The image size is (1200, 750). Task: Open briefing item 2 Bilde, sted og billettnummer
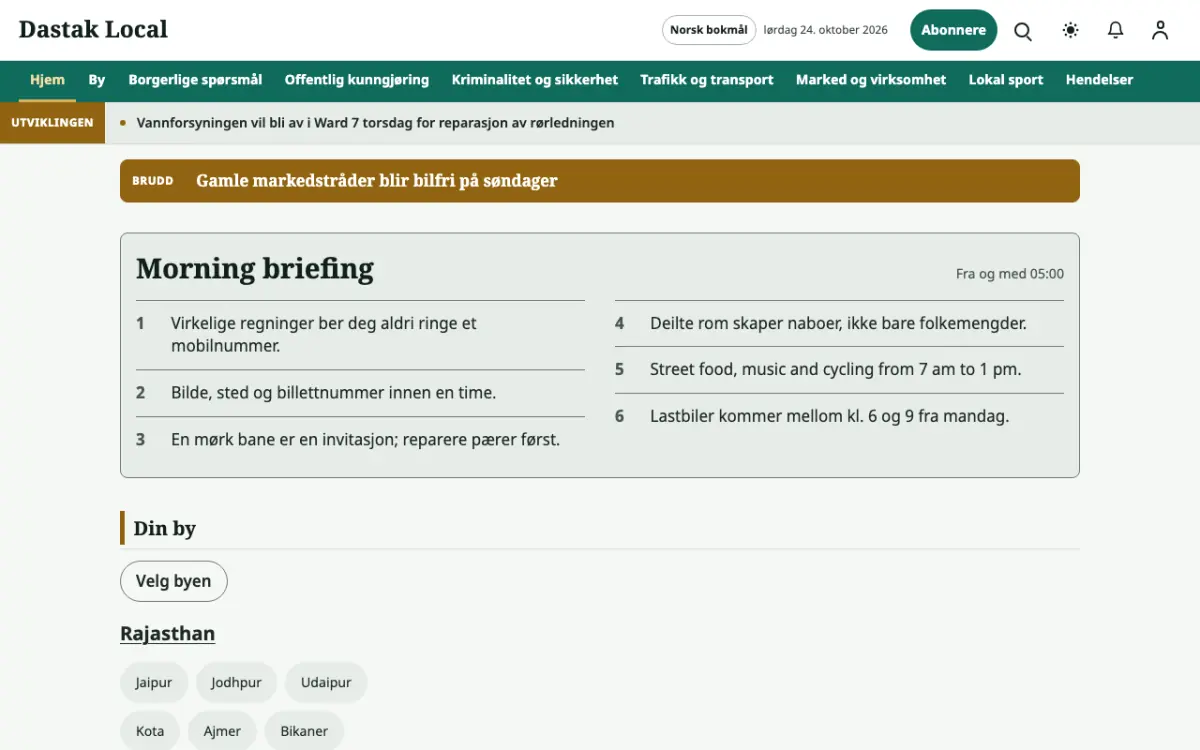[360, 393]
